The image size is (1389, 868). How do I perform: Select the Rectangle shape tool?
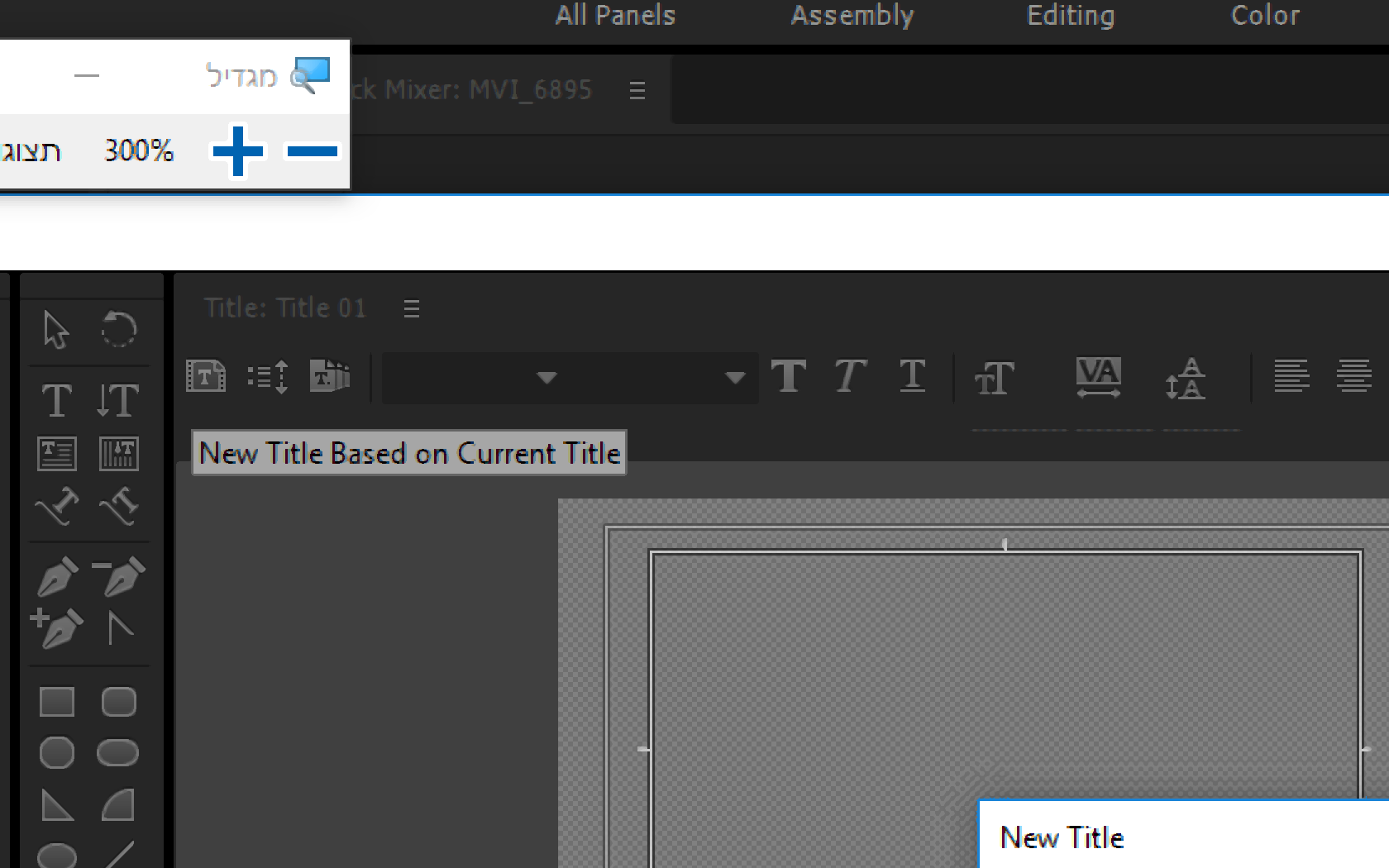(x=56, y=702)
